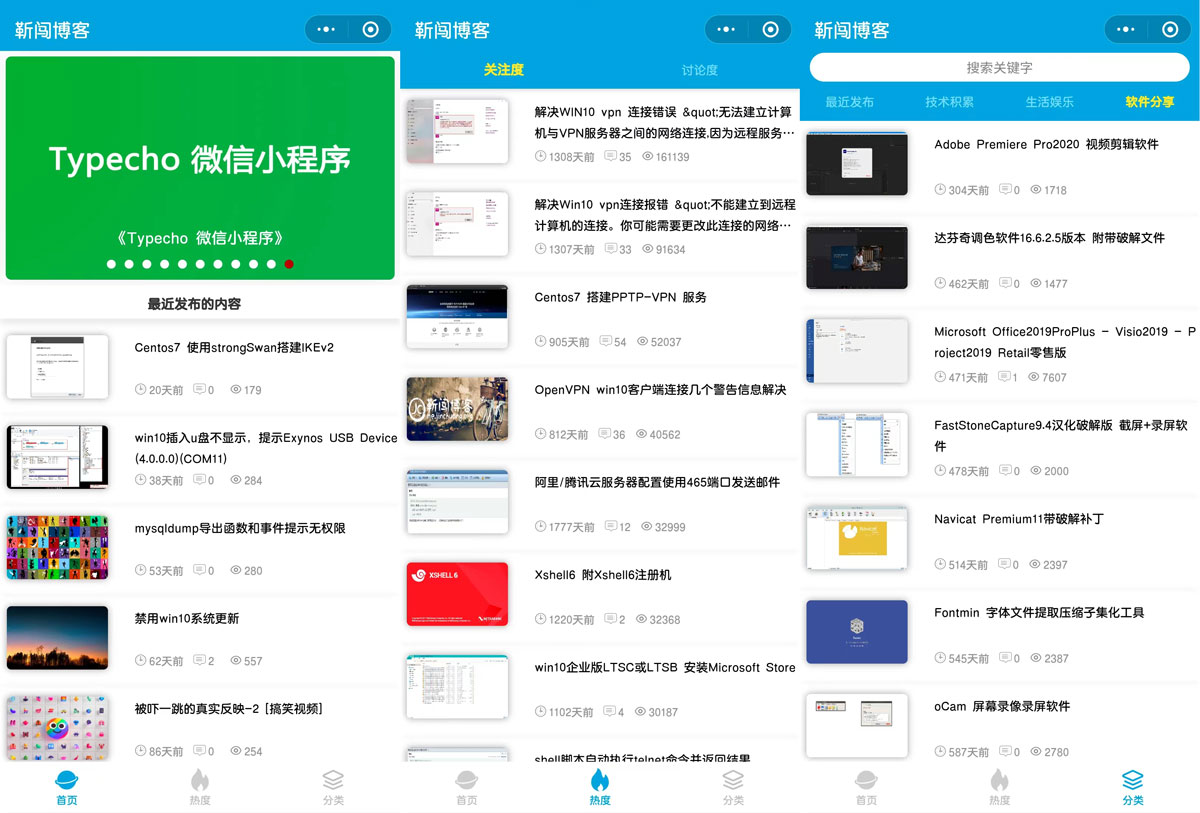Select the 软件分享 category tab
The height and width of the screenshot is (813, 1200).
(1149, 102)
